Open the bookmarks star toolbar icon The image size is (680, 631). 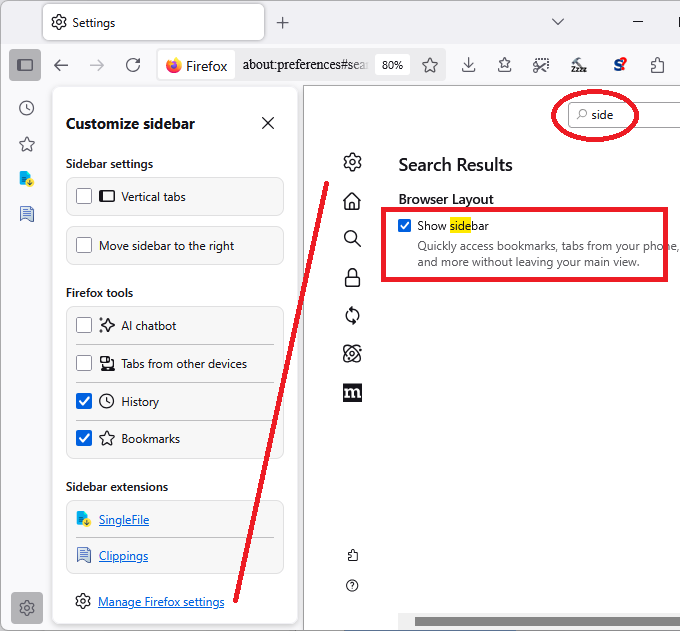click(504, 65)
